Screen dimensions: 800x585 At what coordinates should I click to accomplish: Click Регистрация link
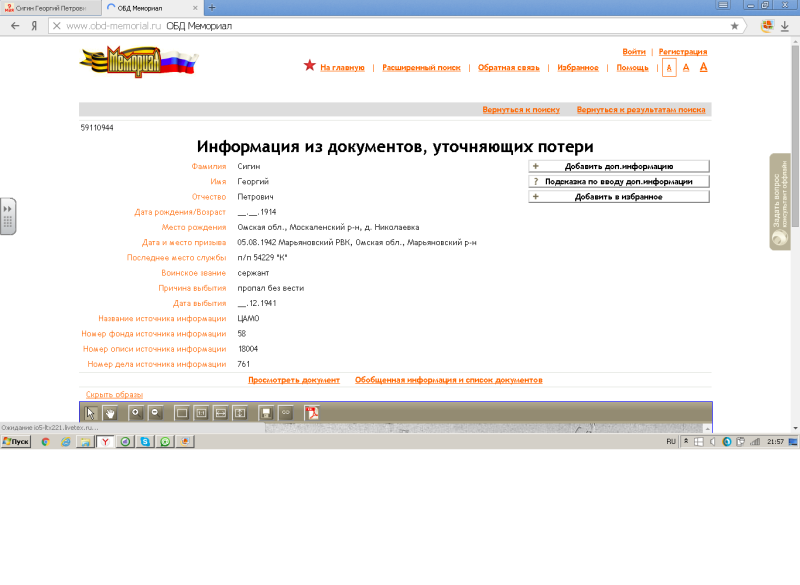pos(683,52)
